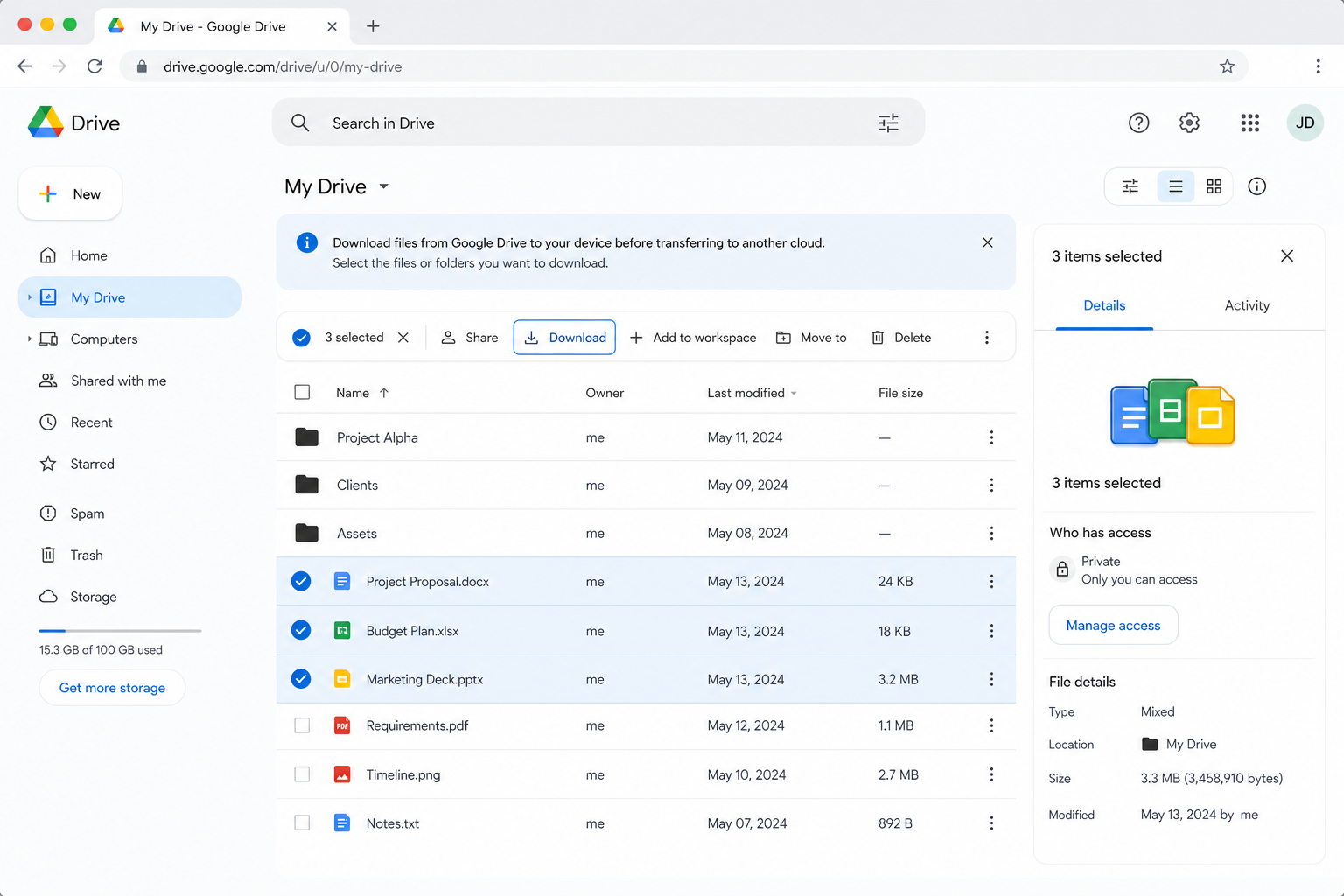Uncheck Budget Plan.xlsx checkbox
Viewport: 1344px width, 896px height.
tap(301, 630)
